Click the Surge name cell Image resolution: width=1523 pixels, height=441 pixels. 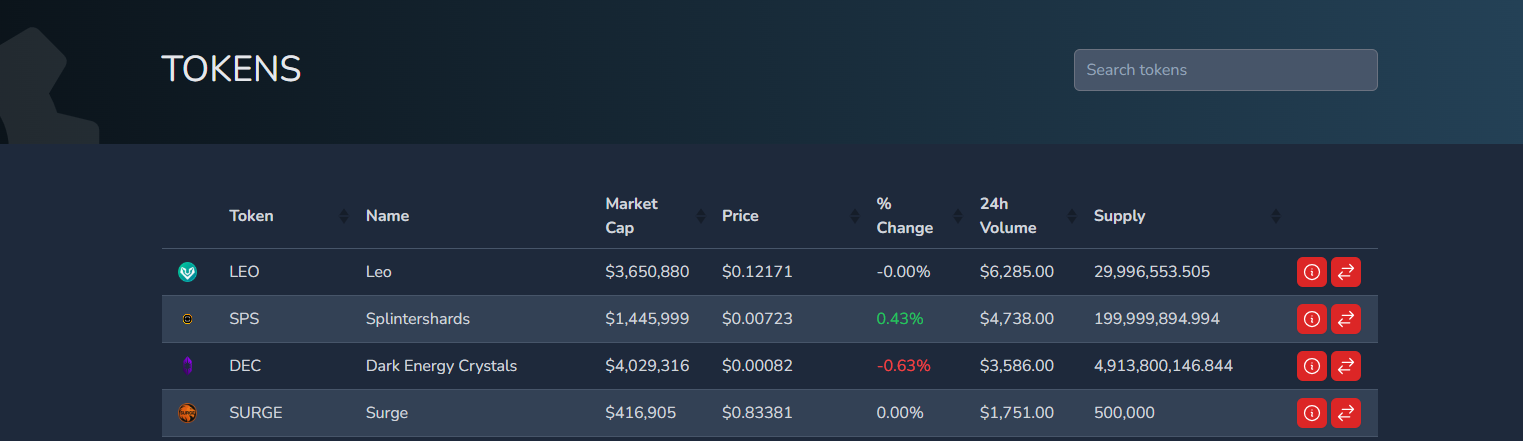[387, 413]
